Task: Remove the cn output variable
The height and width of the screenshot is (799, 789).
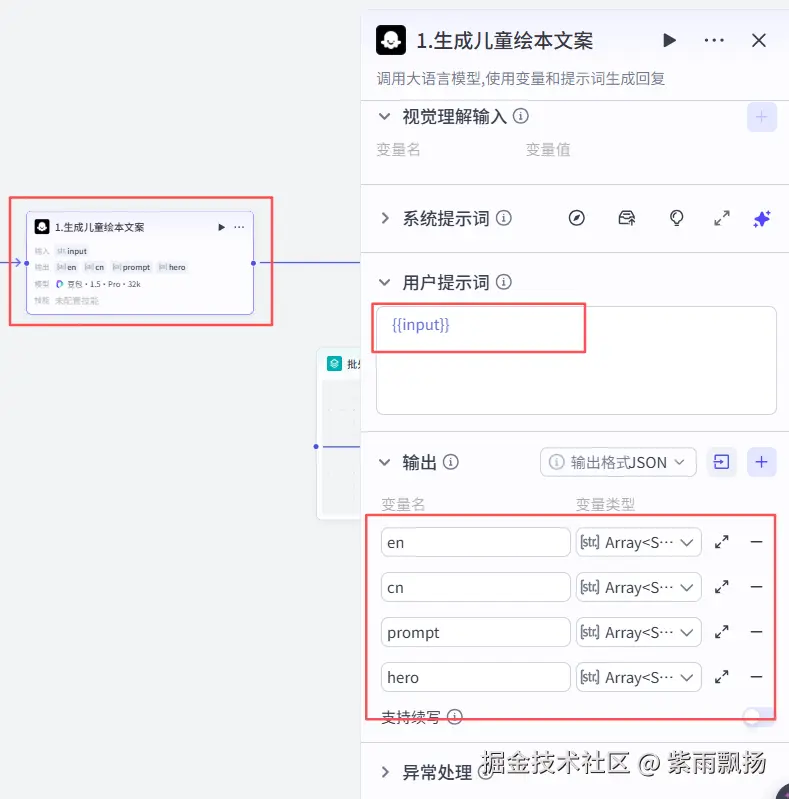Action: pos(756,587)
